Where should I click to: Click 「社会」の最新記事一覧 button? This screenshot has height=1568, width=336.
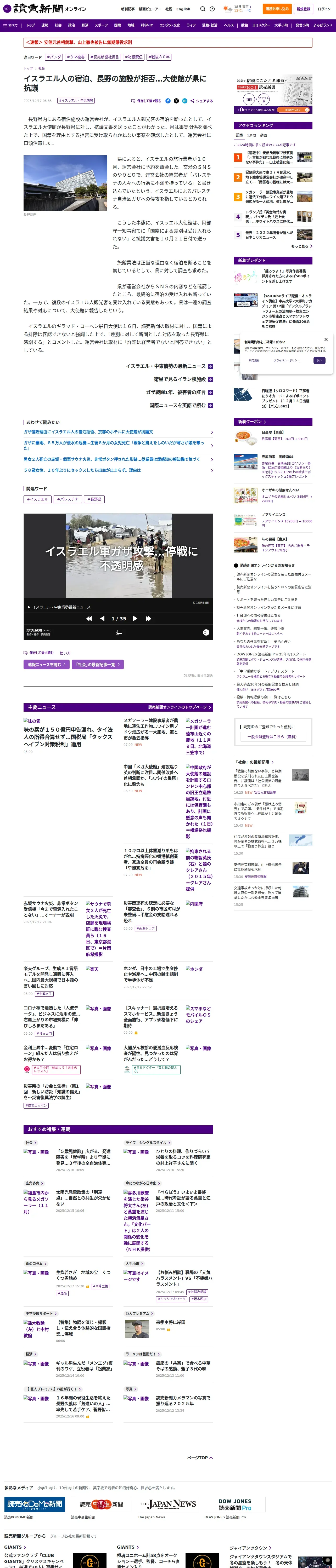click(x=98, y=665)
